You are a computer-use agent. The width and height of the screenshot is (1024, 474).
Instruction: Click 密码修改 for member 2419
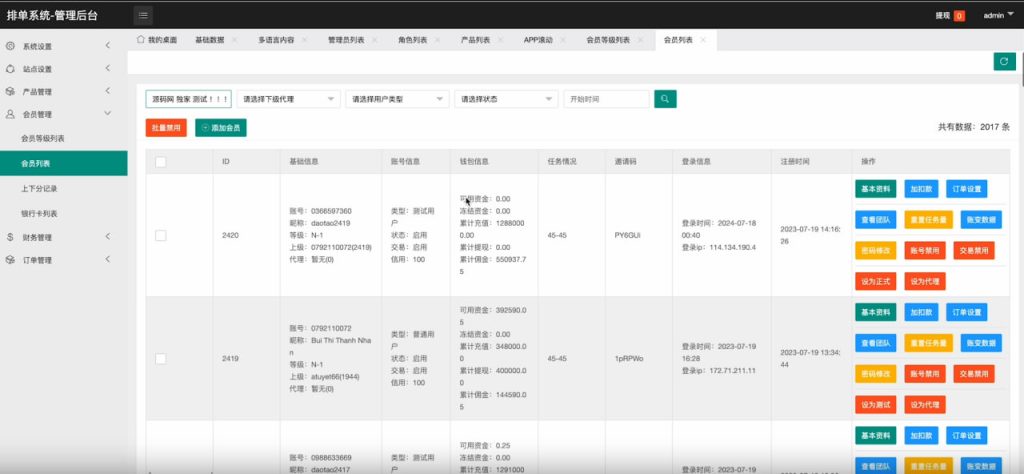click(876, 373)
